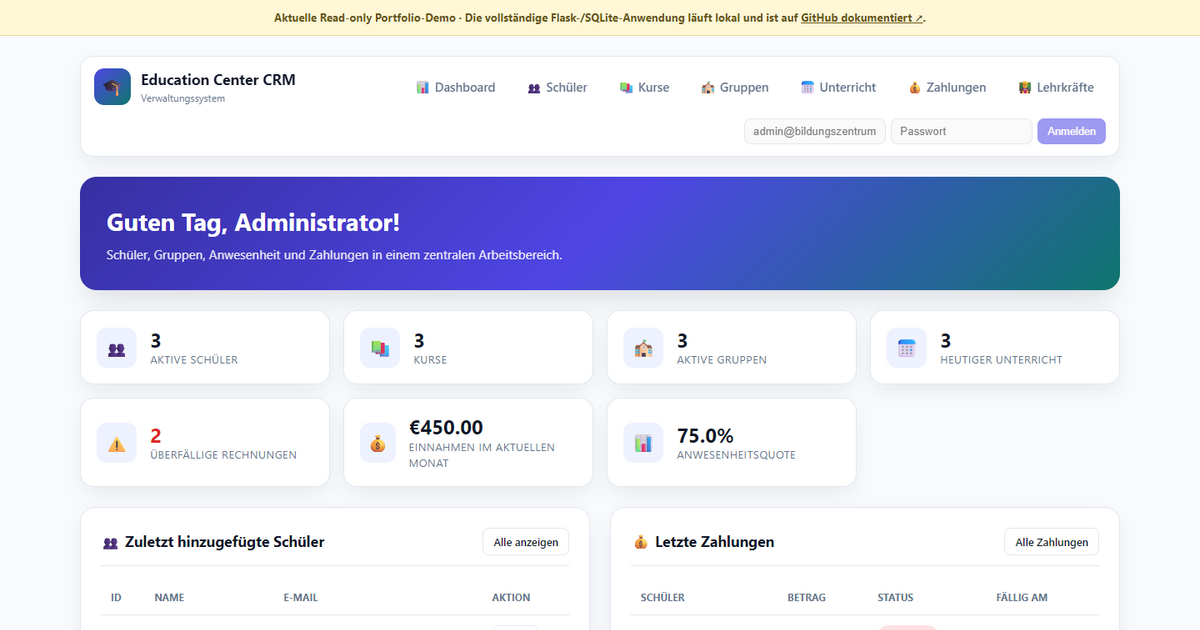
Task: Click the money bag icon on Einnahmen card
Action: (x=380, y=444)
